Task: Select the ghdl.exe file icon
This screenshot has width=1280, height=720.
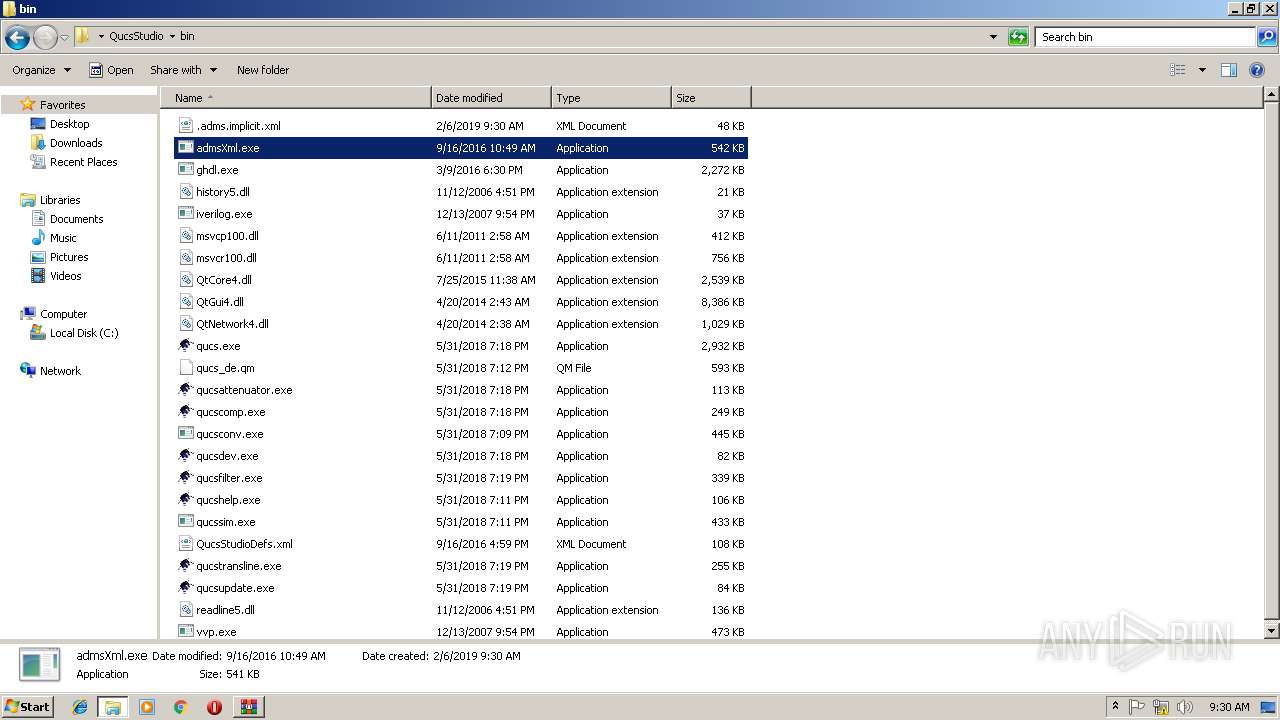Action: (x=185, y=170)
